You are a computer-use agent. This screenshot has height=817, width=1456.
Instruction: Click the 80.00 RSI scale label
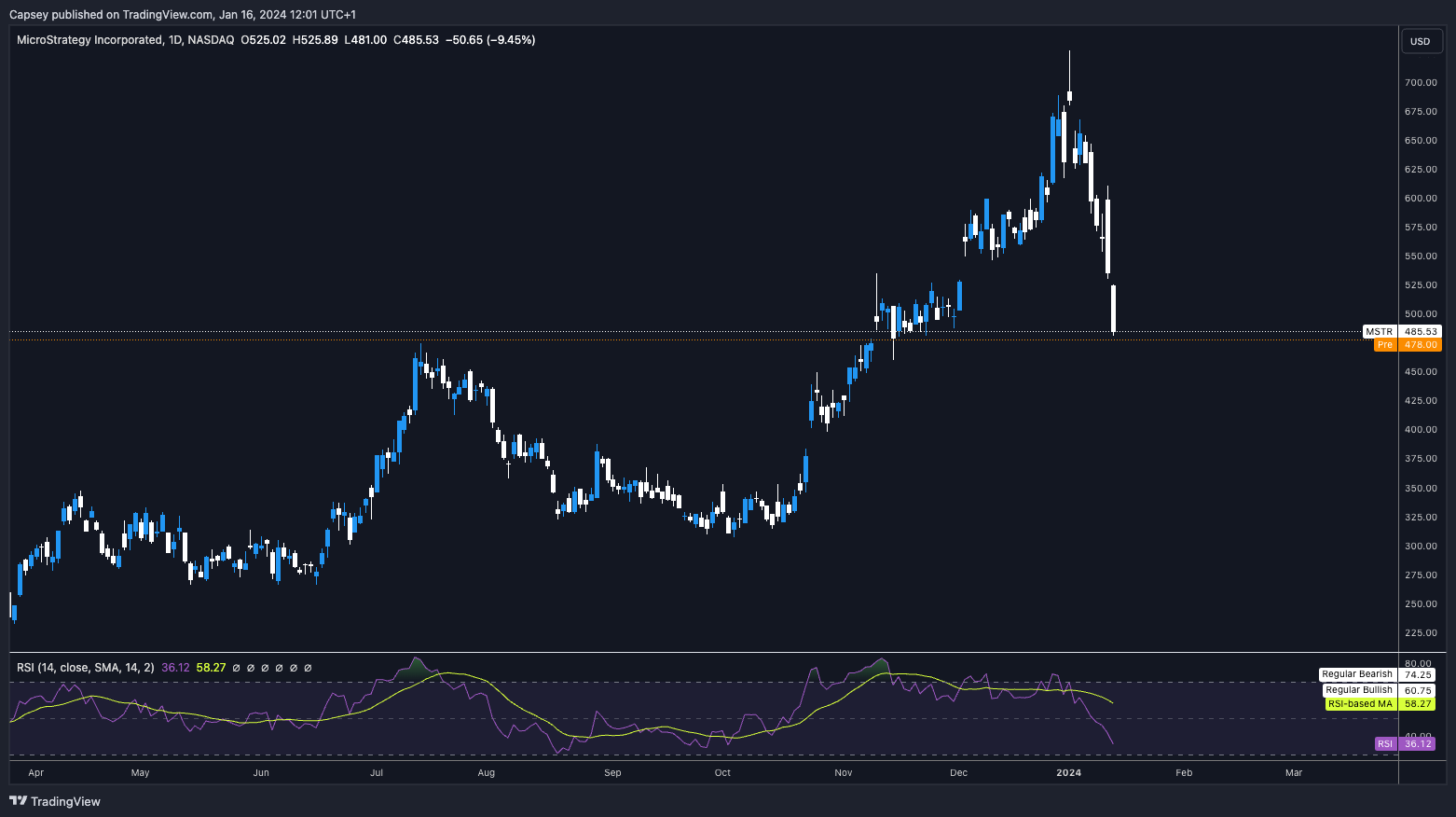(x=1418, y=663)
